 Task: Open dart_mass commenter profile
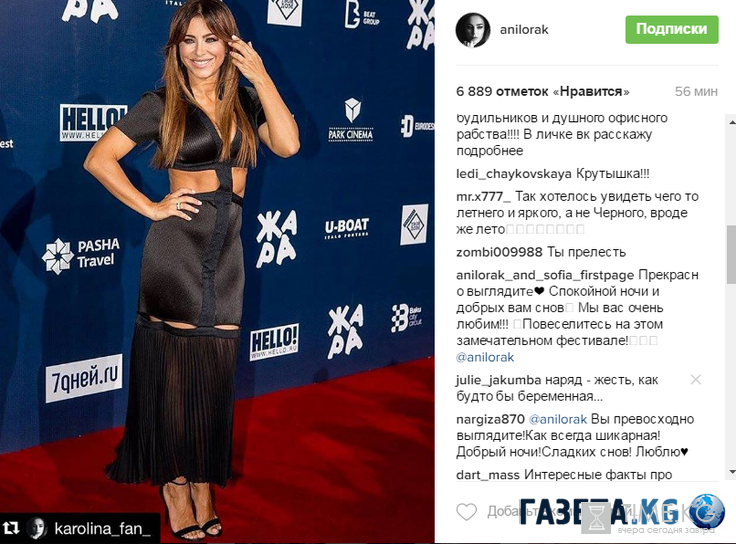pyautogui.click(x=488, y=475)
